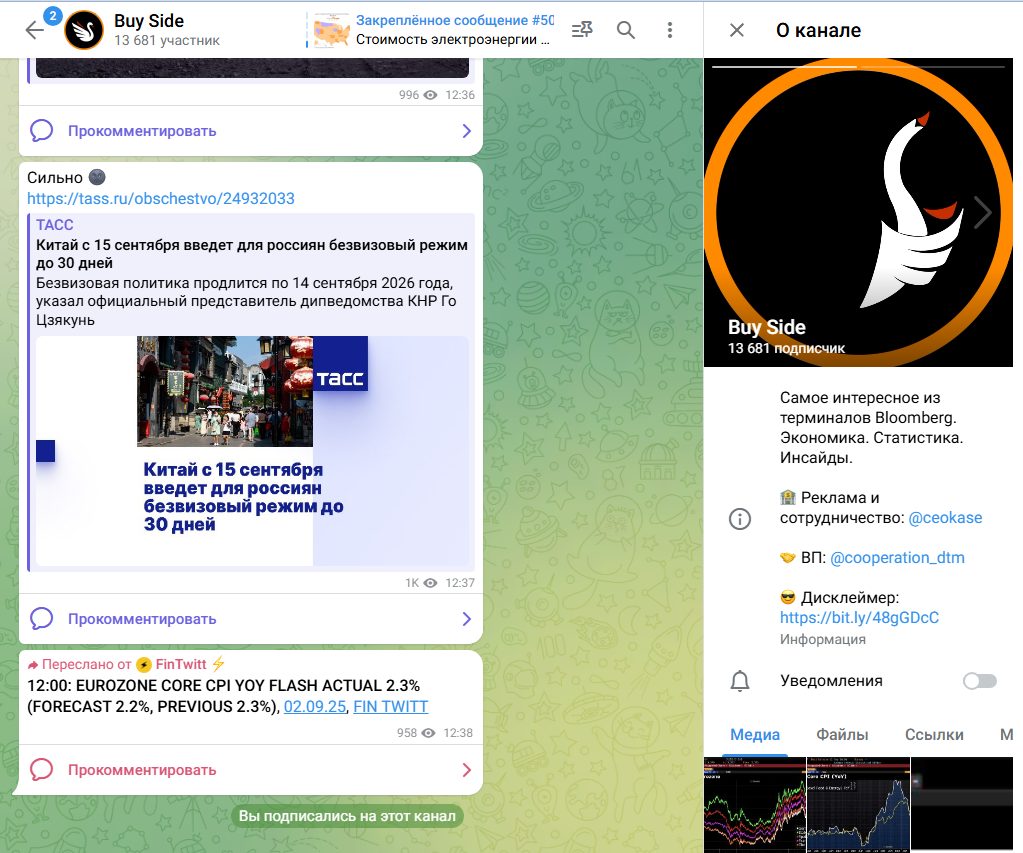Click the Buy Side channel title in header
The image size is (1023, 853).
[x=149, y=21]
